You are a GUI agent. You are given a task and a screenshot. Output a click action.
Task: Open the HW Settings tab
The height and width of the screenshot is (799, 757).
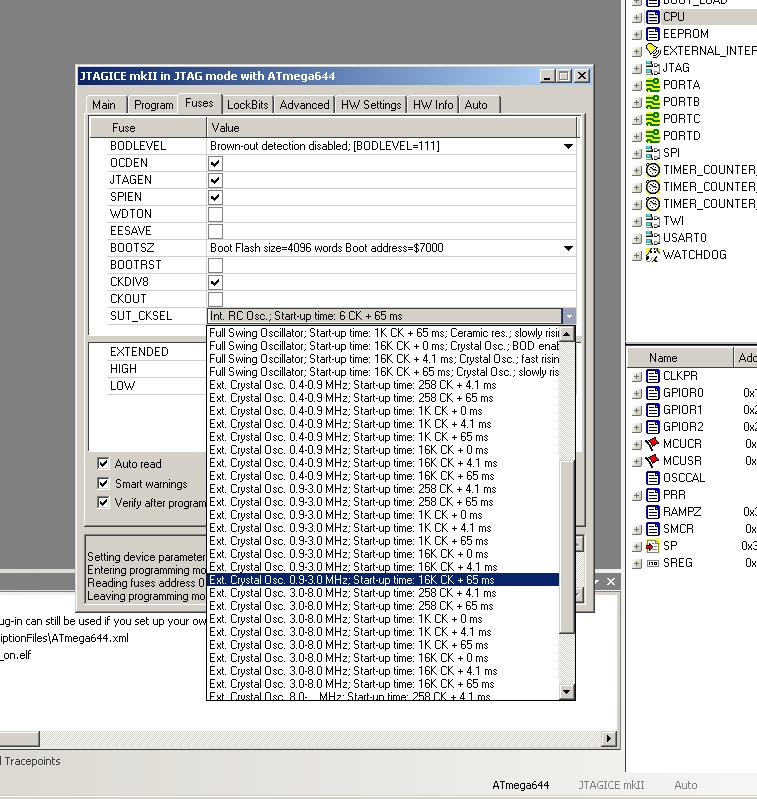coord(371,104)
